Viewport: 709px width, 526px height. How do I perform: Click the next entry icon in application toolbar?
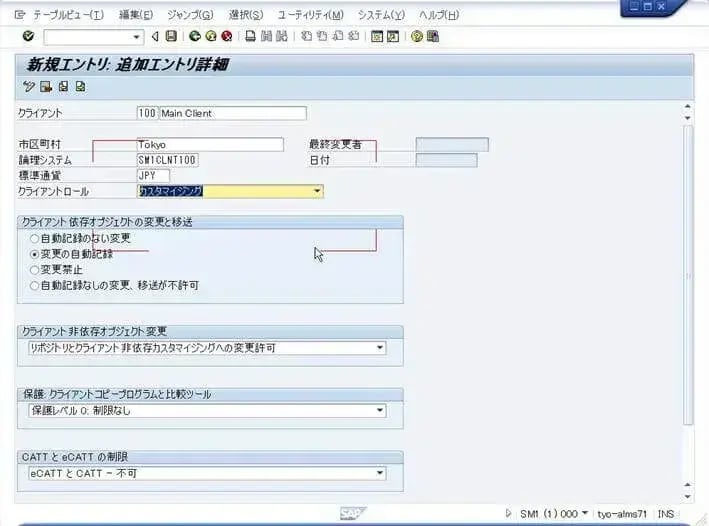tap(80, 86)
